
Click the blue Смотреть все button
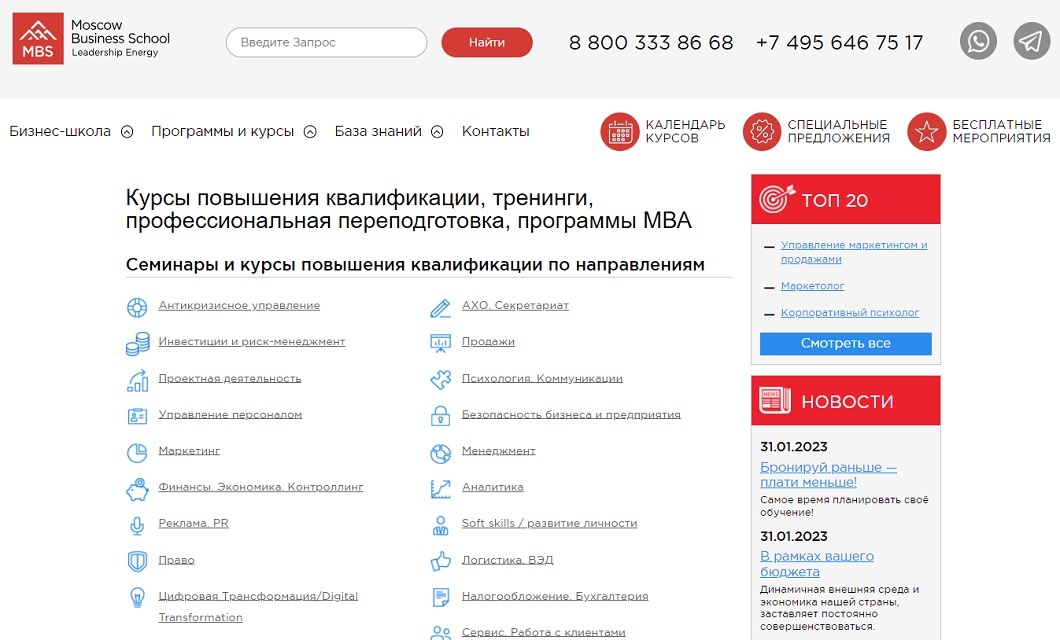[846, 343]
